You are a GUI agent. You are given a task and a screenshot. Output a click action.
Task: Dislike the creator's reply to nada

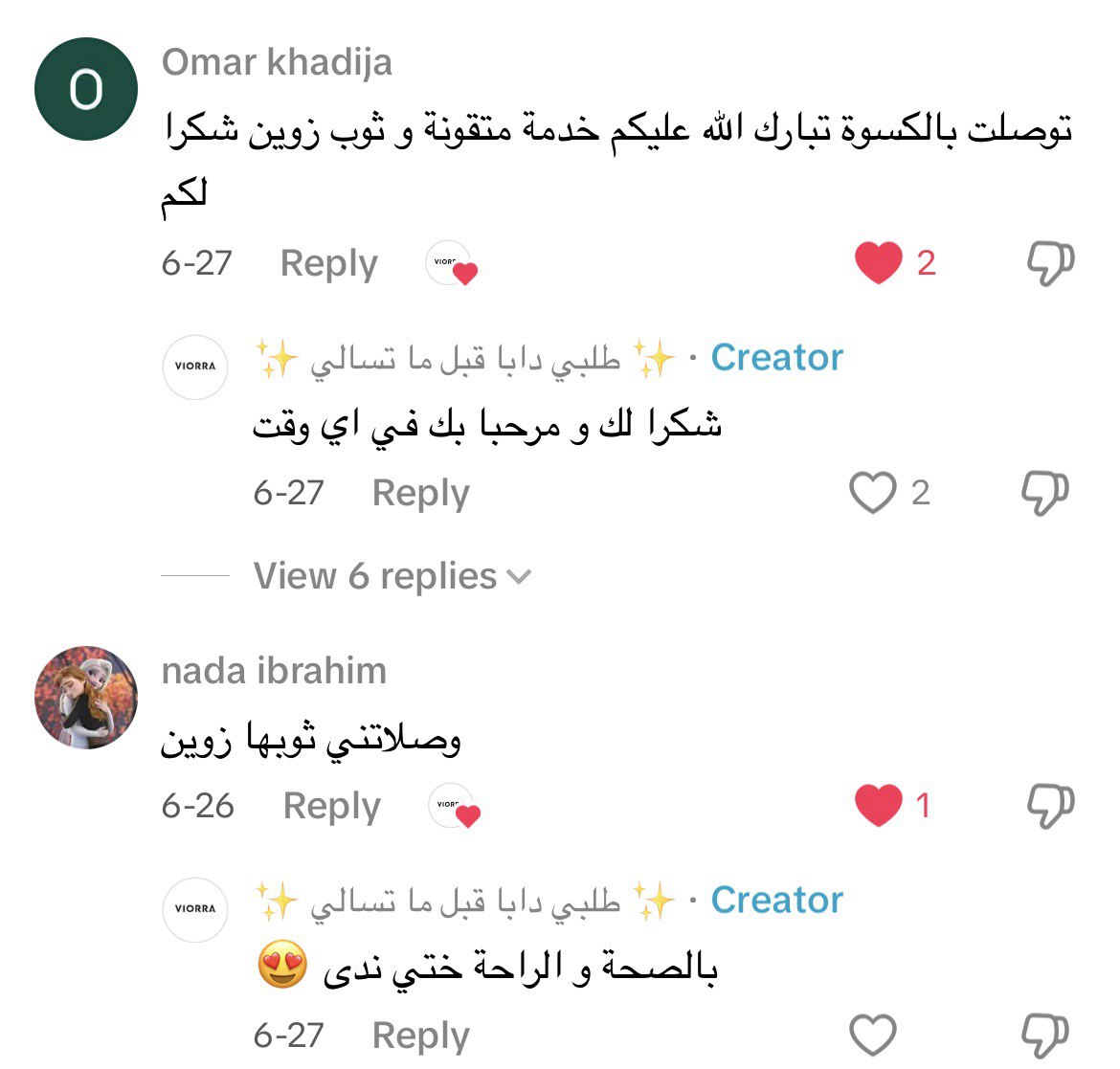1044,1036
